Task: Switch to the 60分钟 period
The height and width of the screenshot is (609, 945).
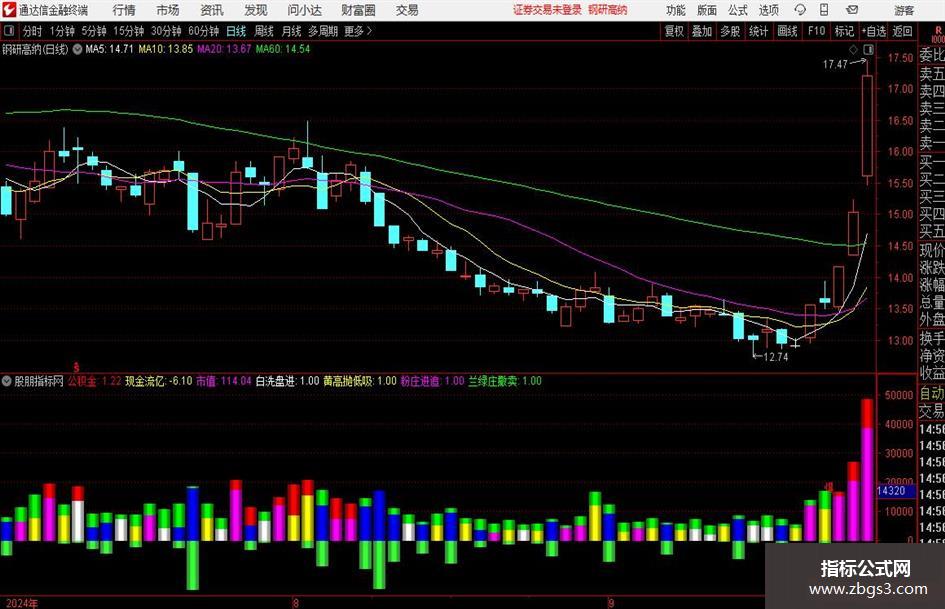Action: point(203,31)
